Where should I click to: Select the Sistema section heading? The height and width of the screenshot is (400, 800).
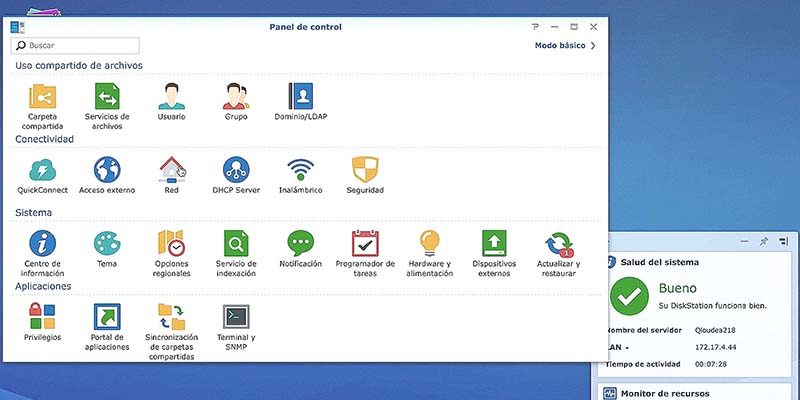(x=34, y=212)
